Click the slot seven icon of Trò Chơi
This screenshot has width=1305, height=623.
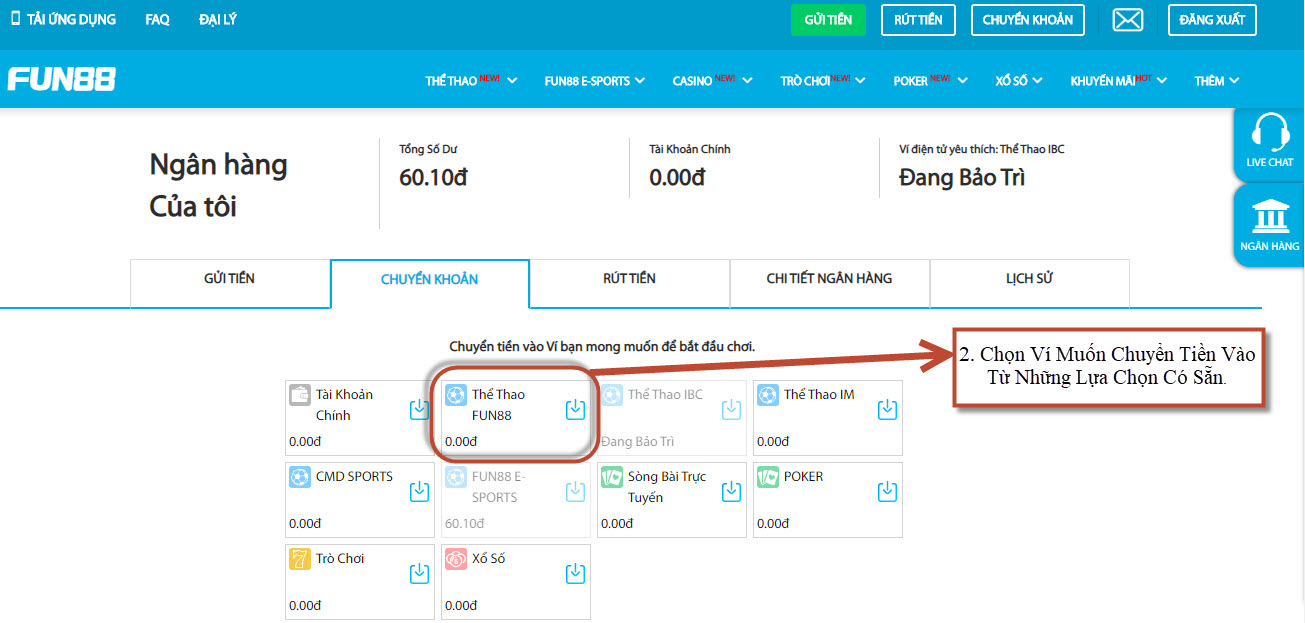point(299,559)
